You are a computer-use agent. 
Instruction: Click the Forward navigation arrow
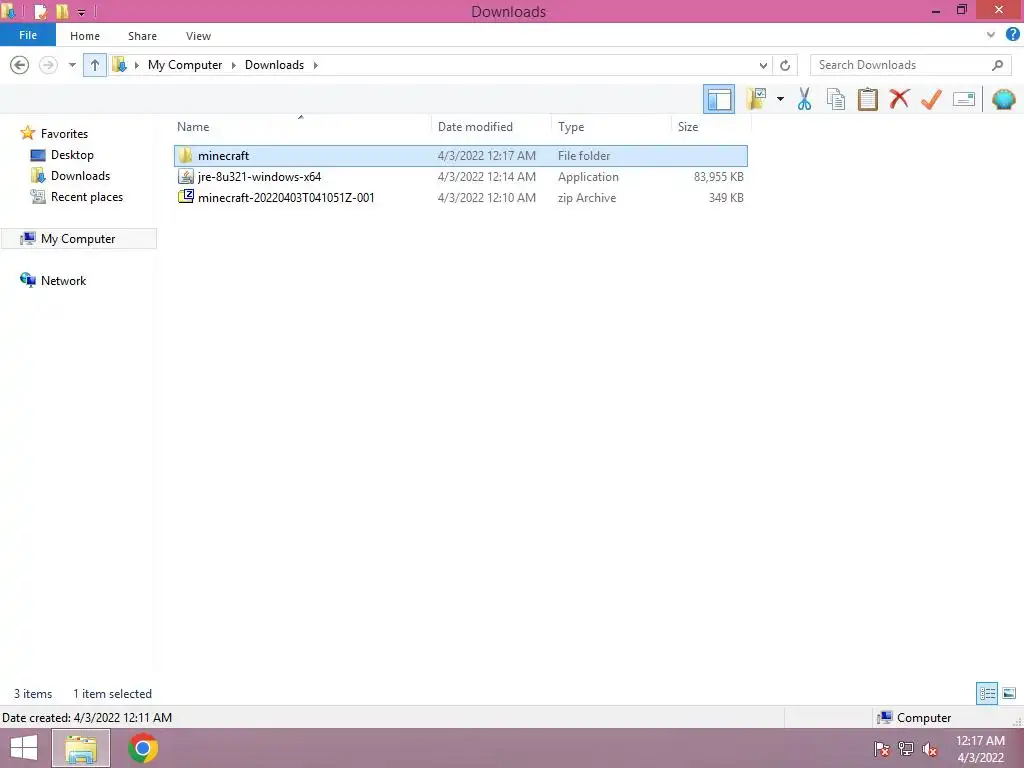tap(48, 65)
